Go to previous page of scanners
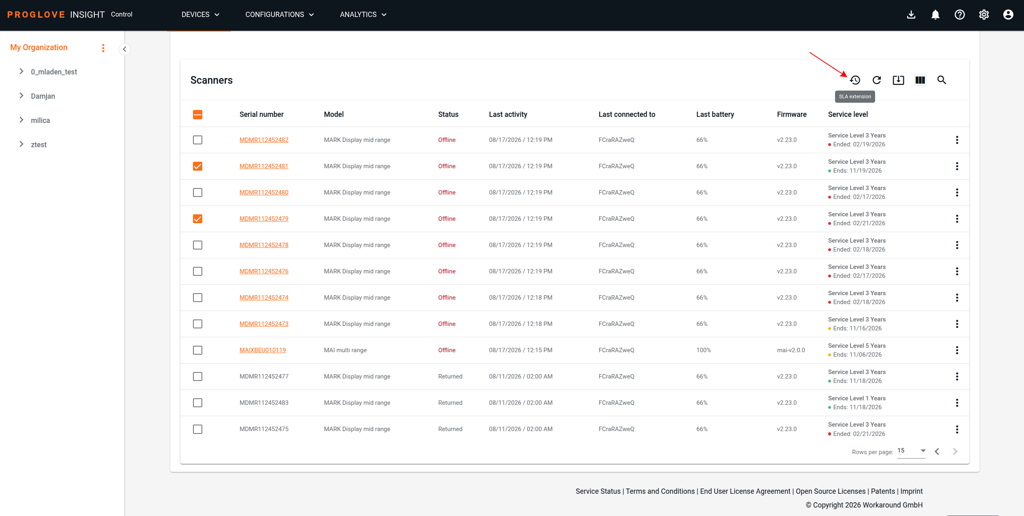This screenshot has height=516, width=1024. point(936,451)
